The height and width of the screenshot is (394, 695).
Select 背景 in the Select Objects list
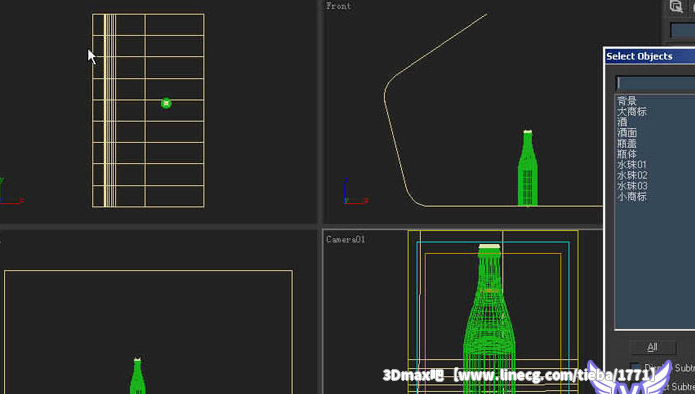click(x=626, y=101)
